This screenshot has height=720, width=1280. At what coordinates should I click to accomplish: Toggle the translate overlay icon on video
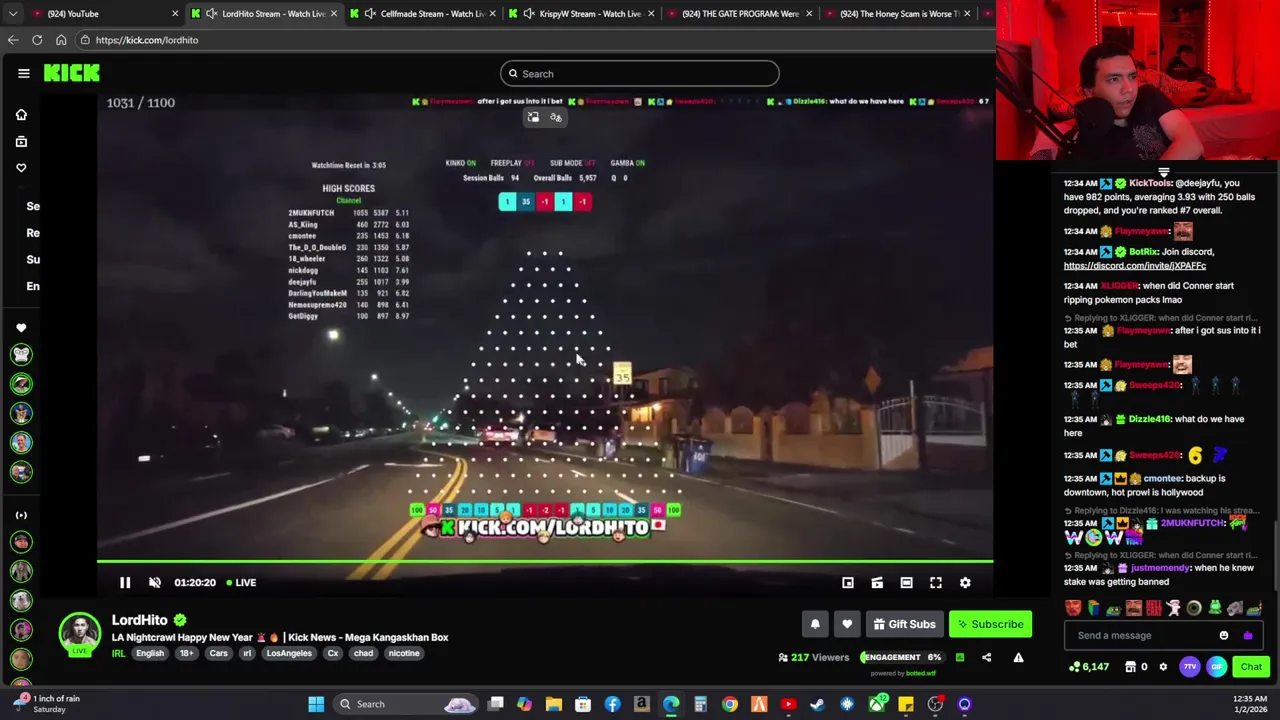coord(556,117)
